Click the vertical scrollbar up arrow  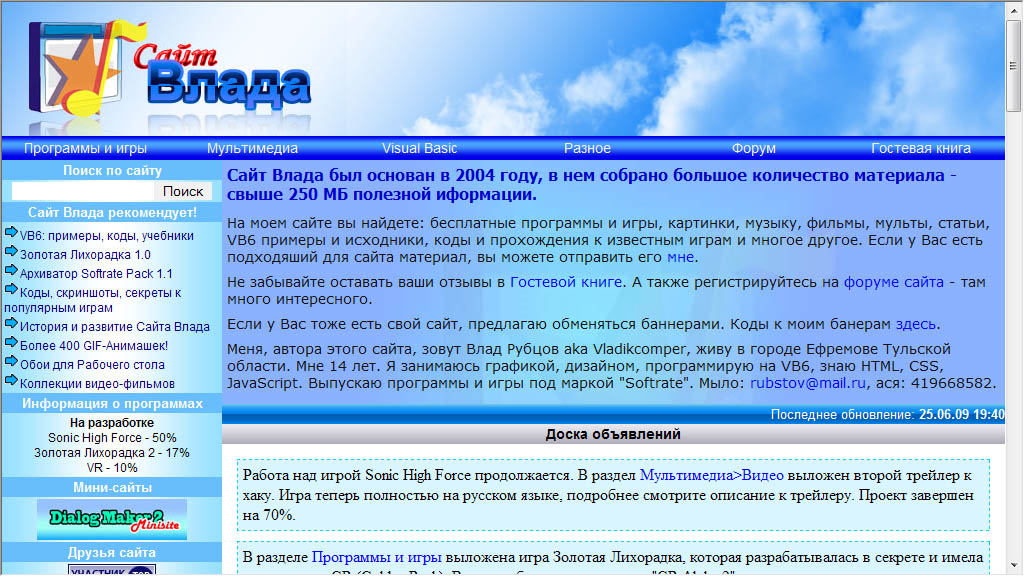tap(1014, 10)
